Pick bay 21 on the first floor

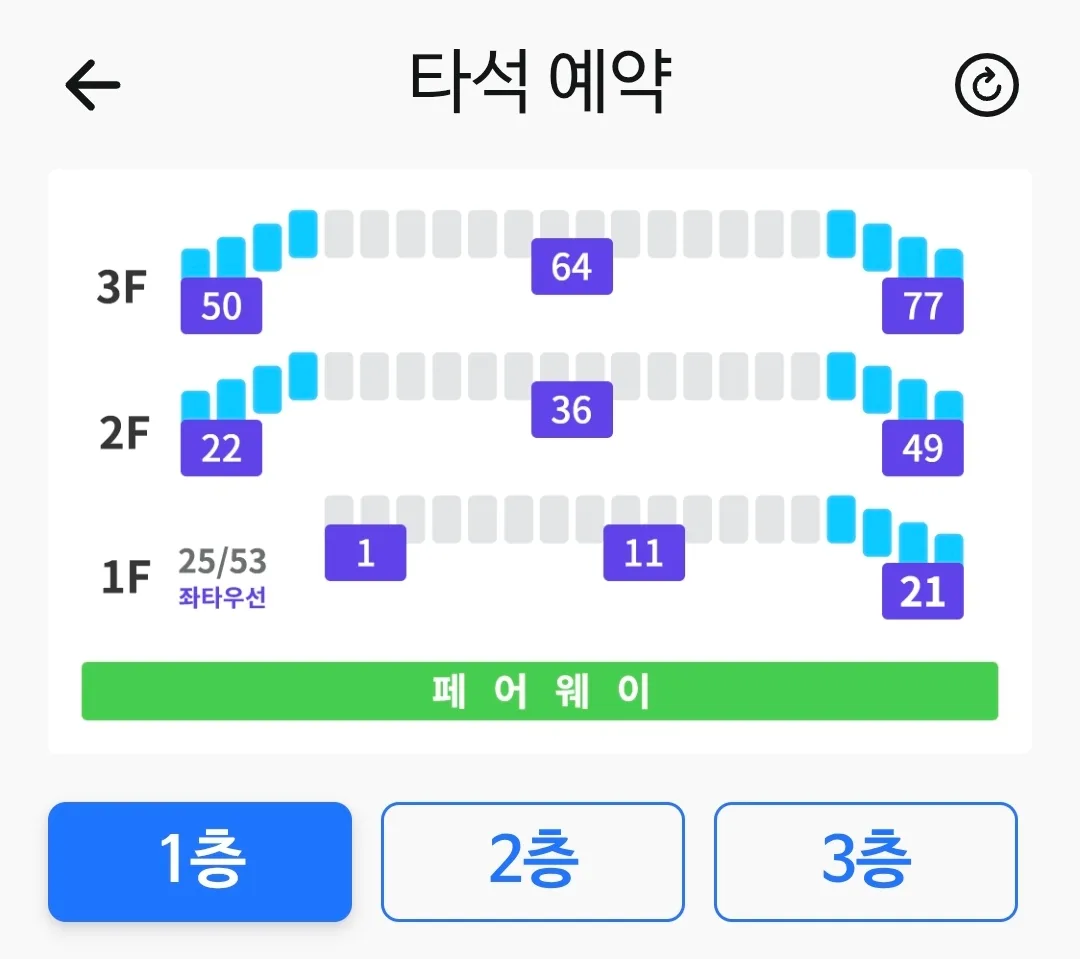click(922, 591)
